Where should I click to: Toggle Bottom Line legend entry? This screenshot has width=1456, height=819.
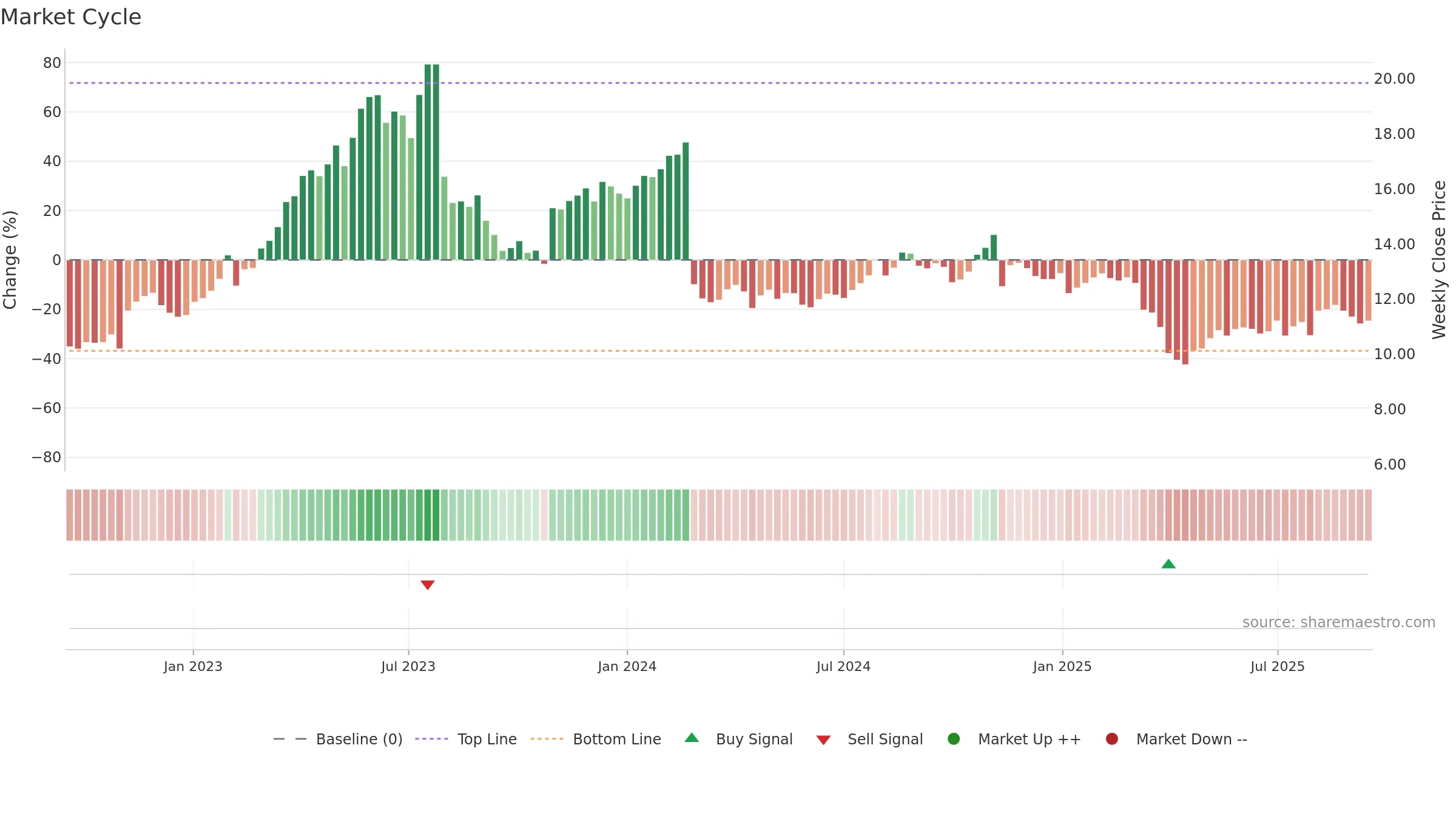(596, 739)
